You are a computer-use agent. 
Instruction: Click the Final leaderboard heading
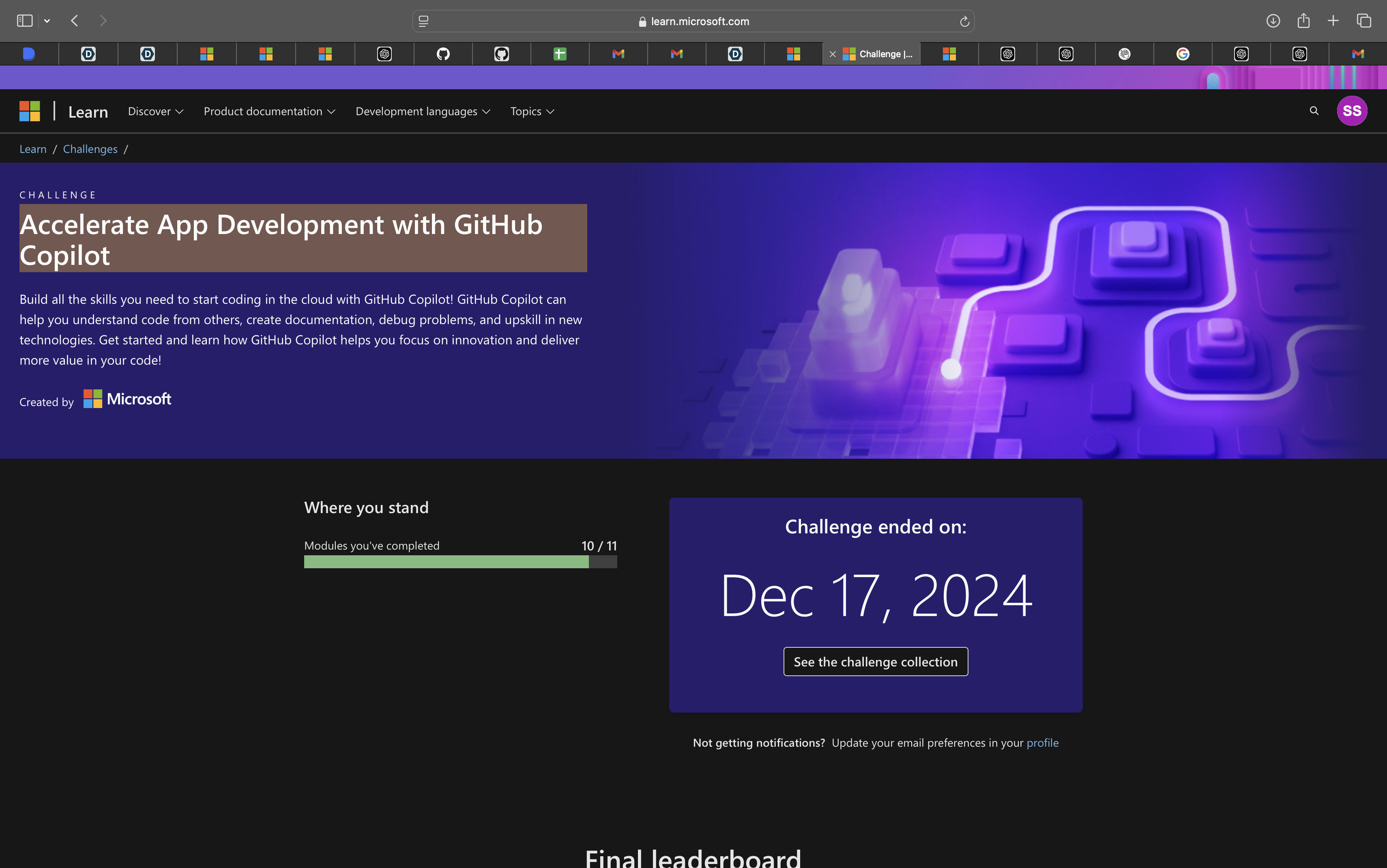click(693, 858)
